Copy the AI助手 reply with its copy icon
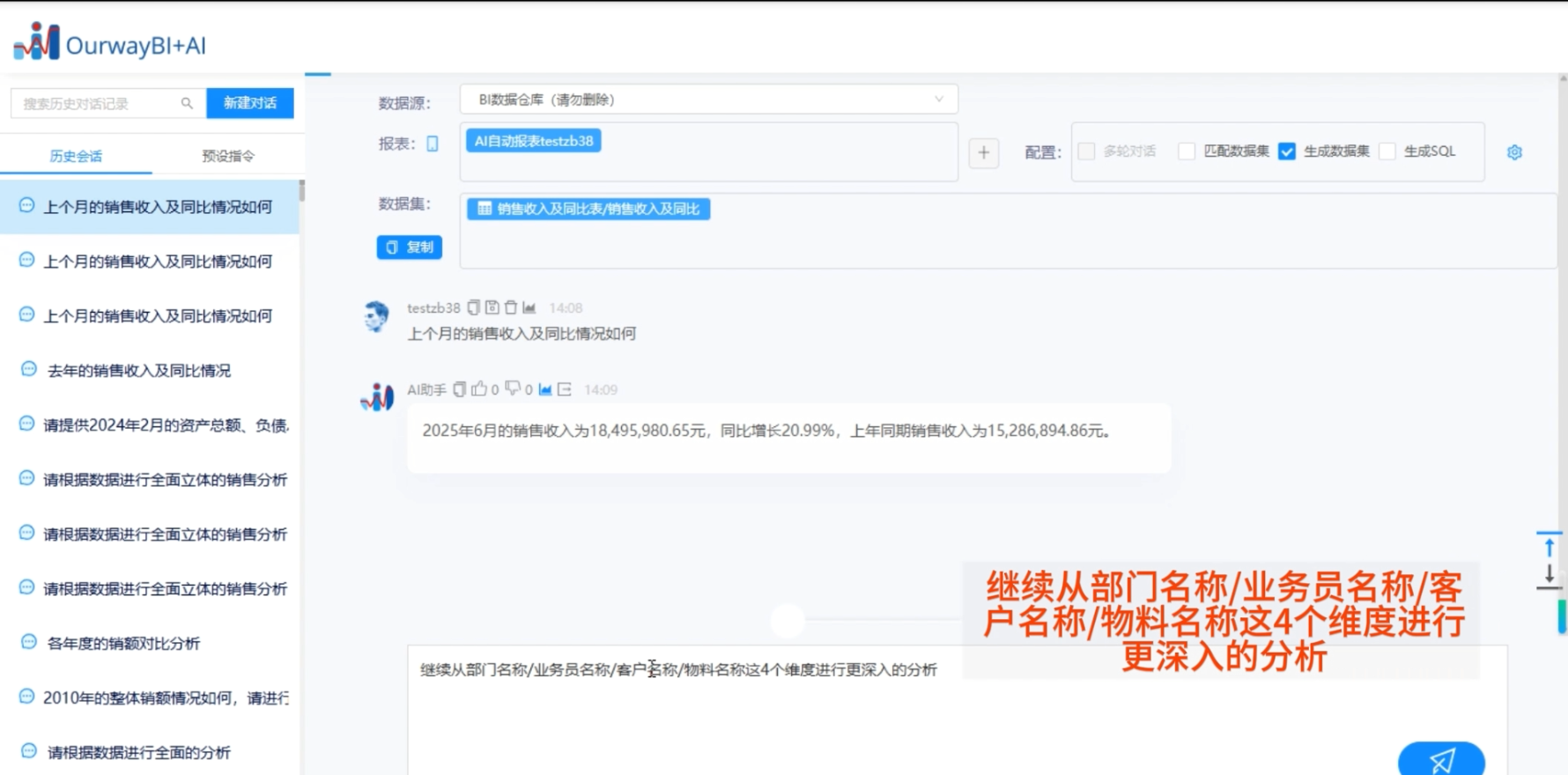 (460, 389)
